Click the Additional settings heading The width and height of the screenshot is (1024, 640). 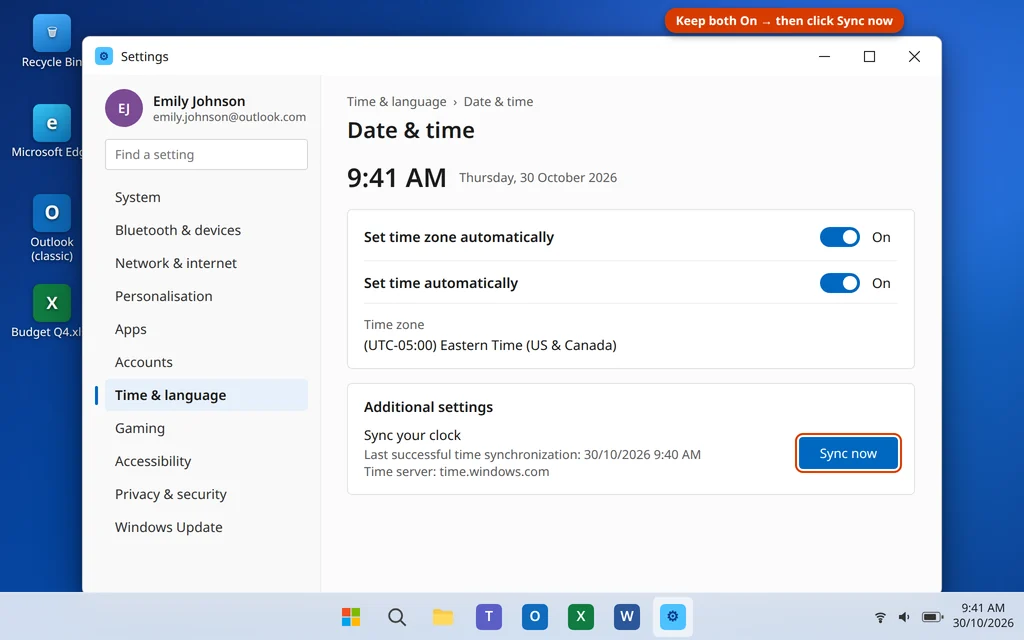[428, 407]
